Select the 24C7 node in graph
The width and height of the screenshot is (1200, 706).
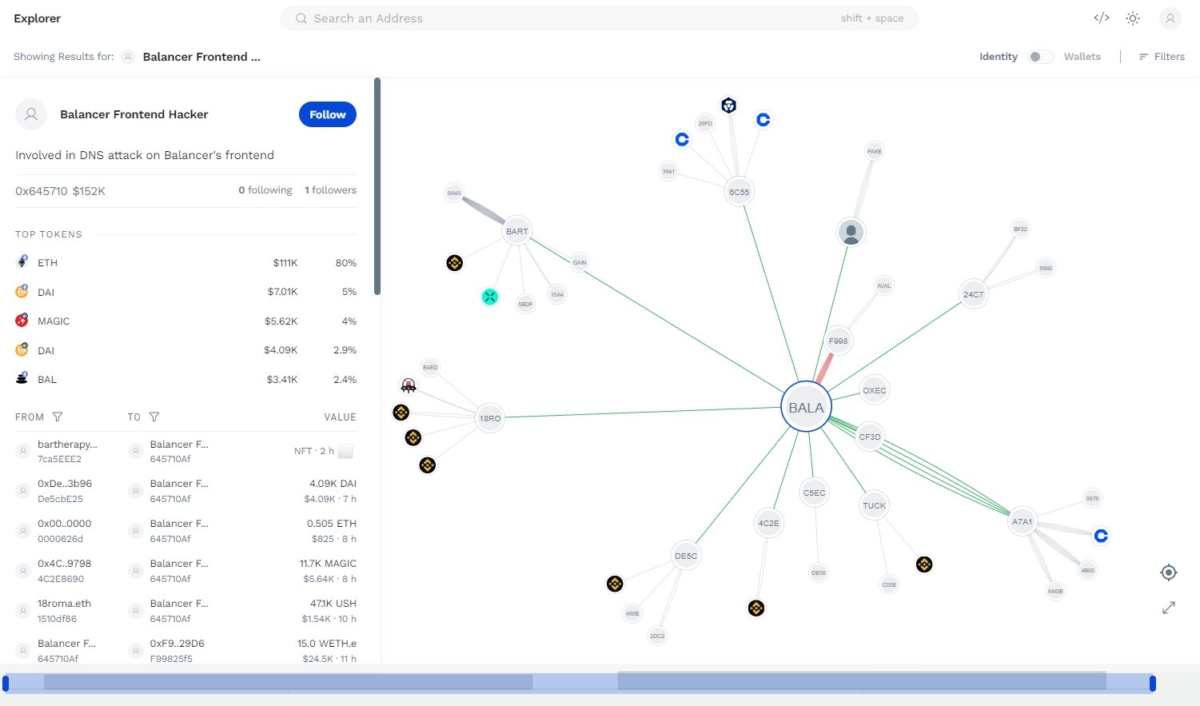tap(973, 294)
